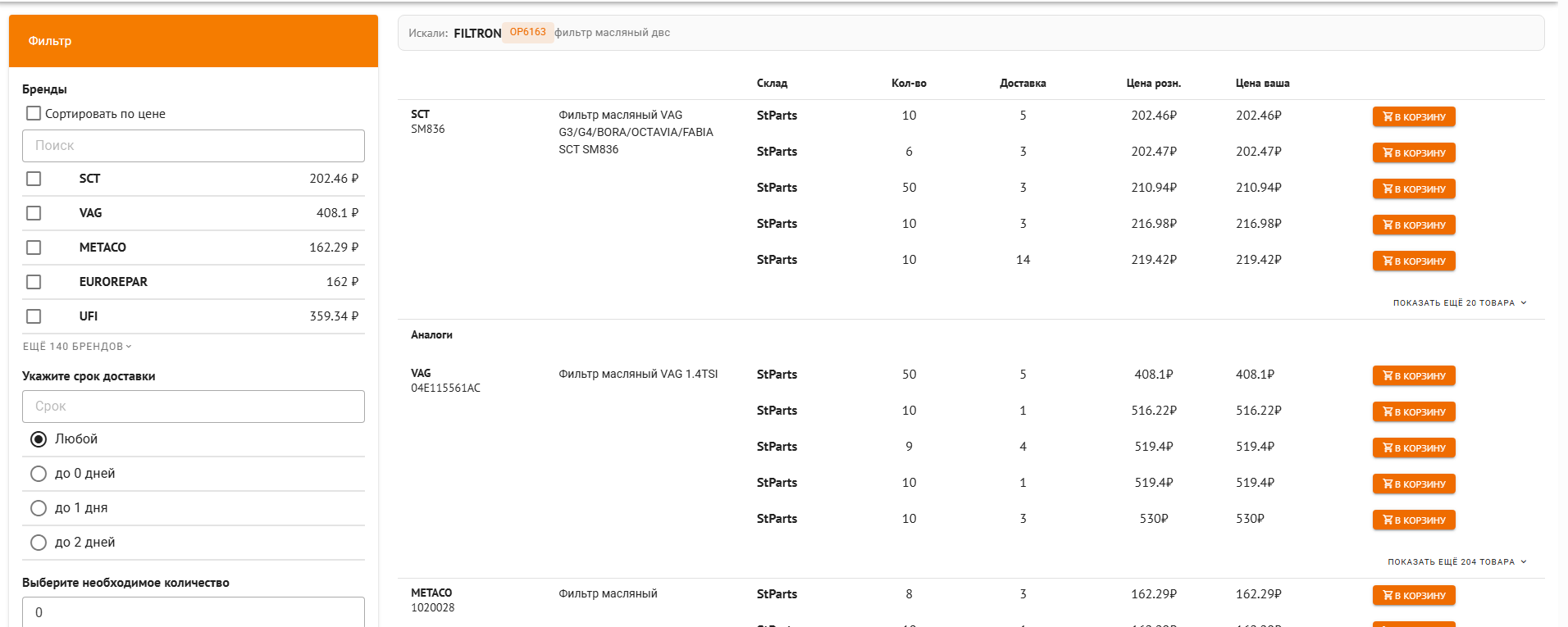Add VAG 516.22₽ offer to cart
The image size is (1568, 627).
[x=1414, y=411]
